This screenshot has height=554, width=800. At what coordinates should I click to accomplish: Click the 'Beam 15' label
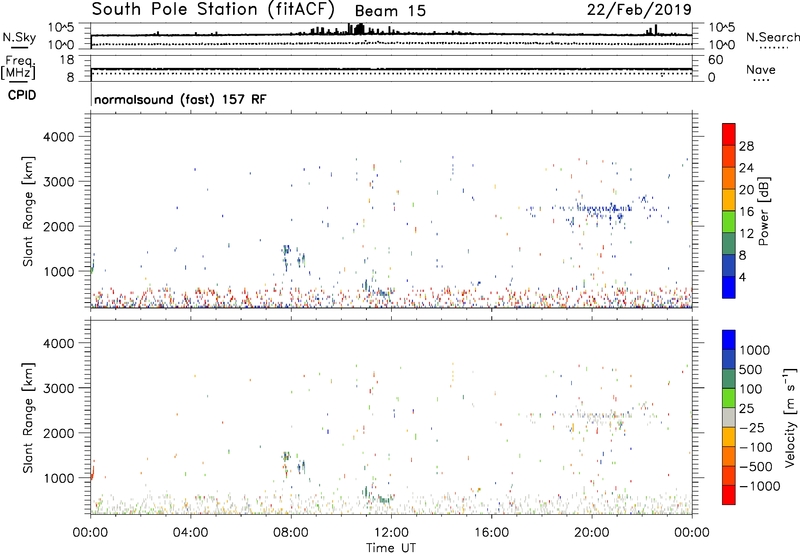[x=390, y=11]
